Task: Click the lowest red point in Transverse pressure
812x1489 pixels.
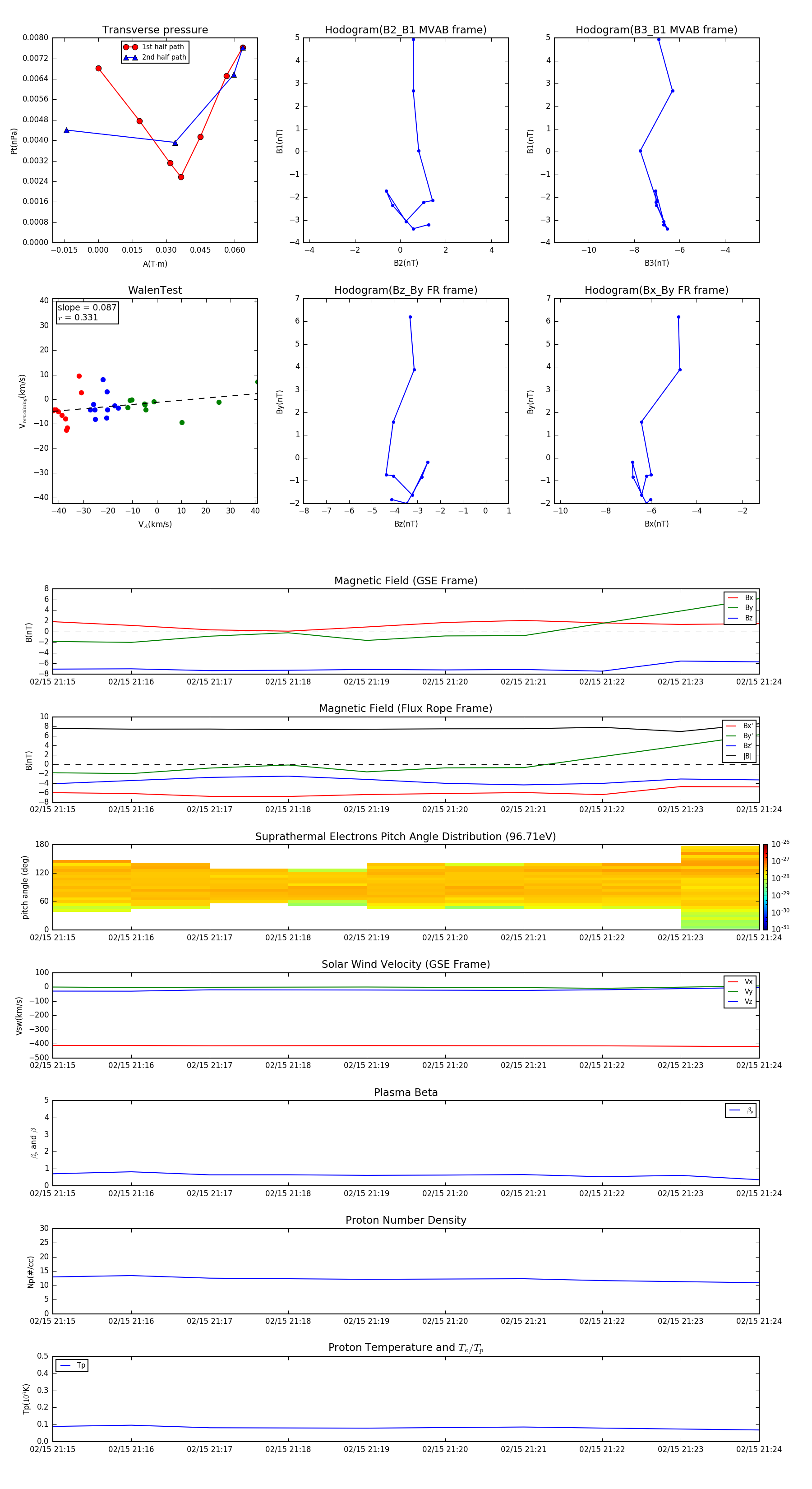Action: (181, 177)
